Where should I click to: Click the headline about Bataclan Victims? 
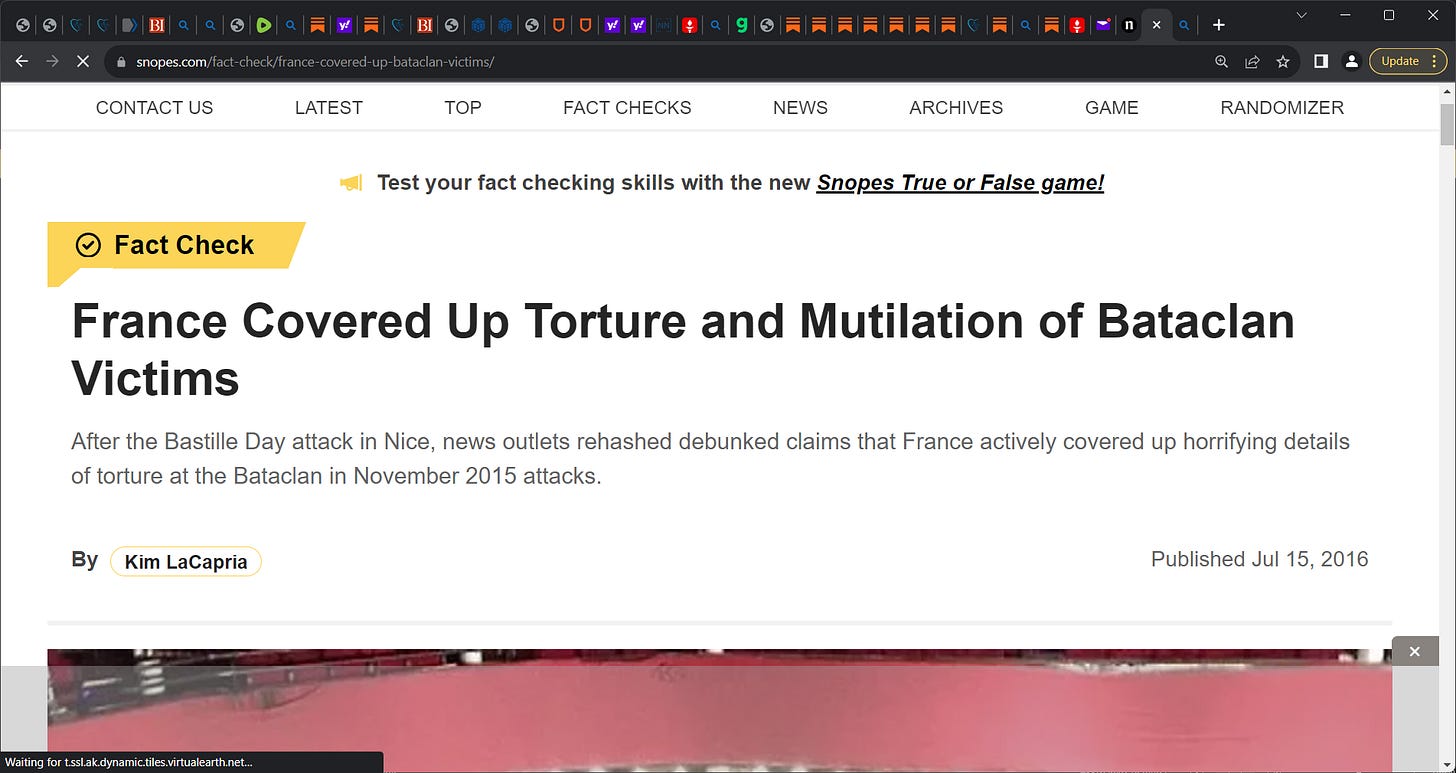click(x=683, y=349)
